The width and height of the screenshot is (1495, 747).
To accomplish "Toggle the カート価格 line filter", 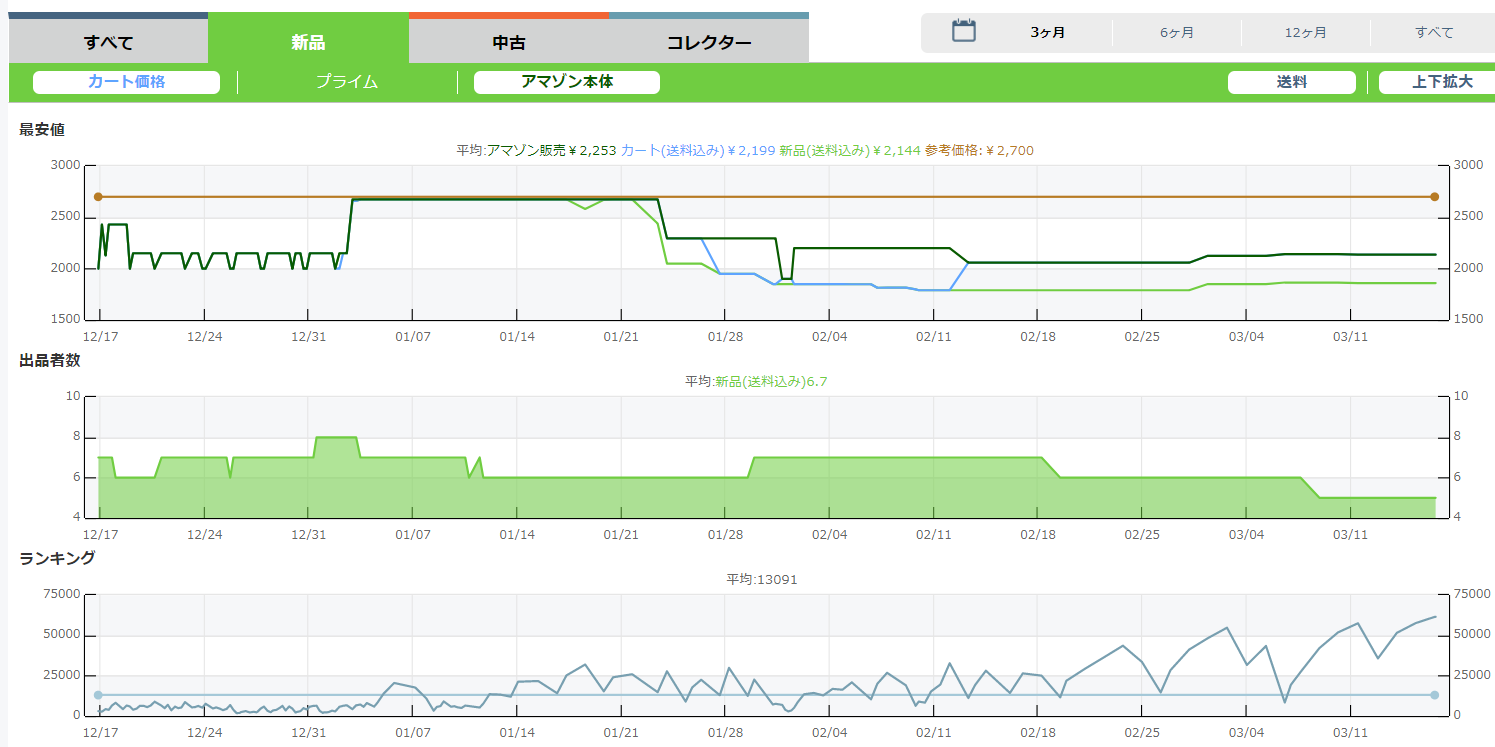I will click(126, 82).
